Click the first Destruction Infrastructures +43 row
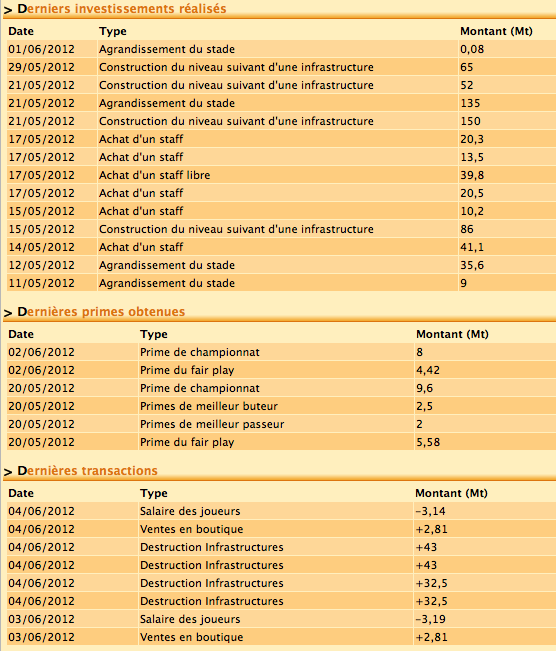 pos(281,547)
